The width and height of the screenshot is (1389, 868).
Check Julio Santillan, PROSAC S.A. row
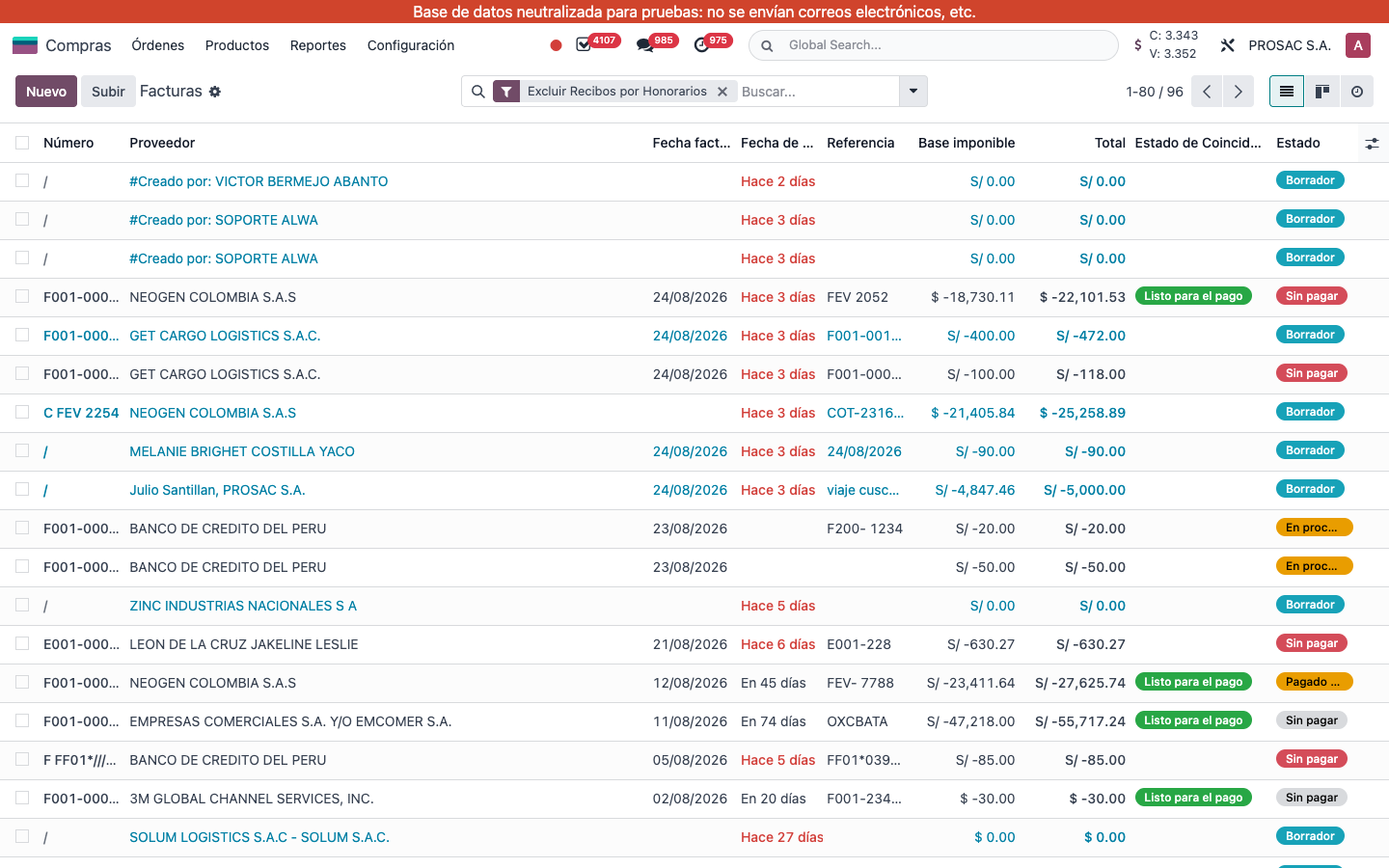pyautogui.click(x=22, y=489)
